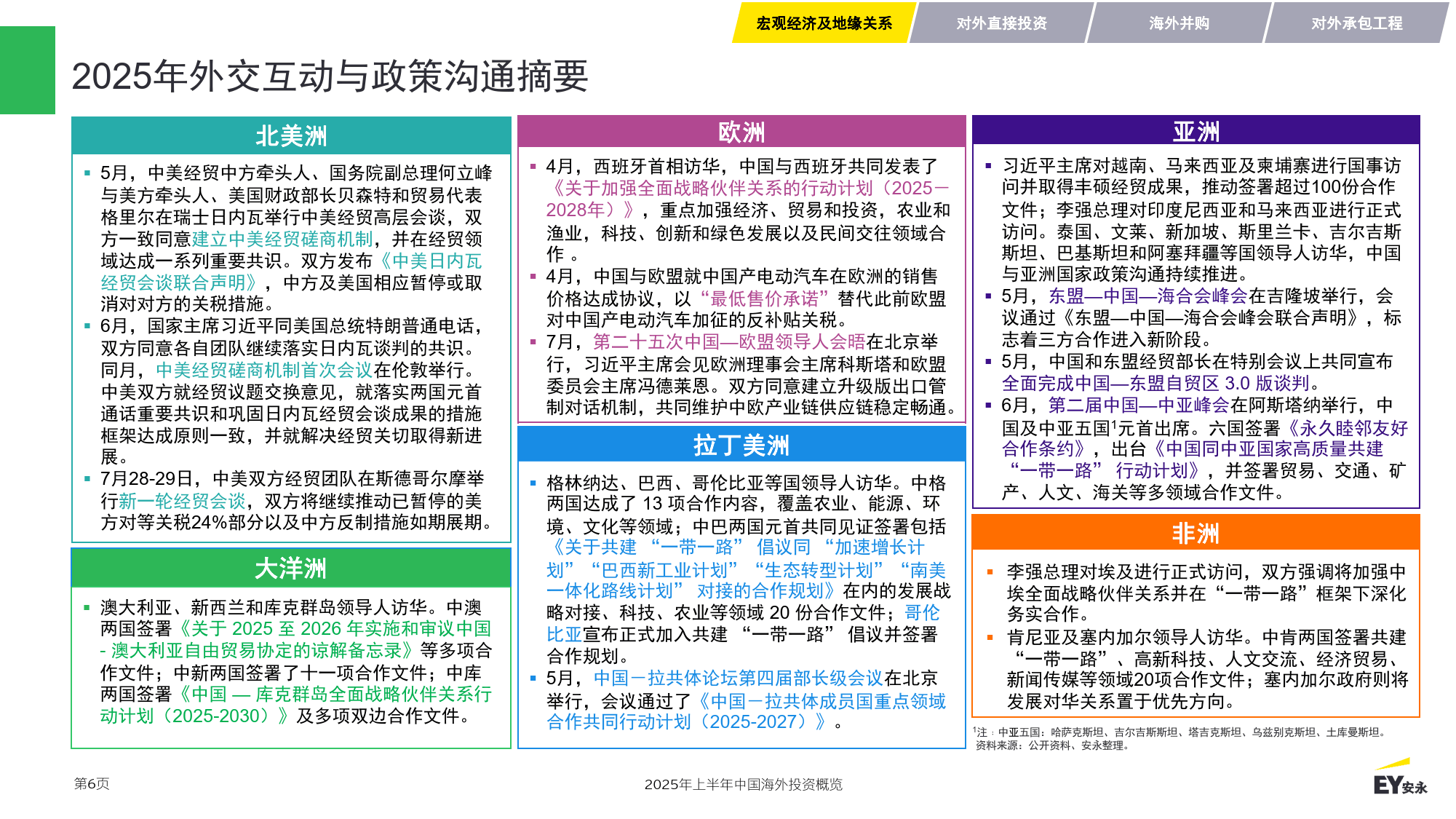
Task: Click the title 2025年外交互动与政策沟通摘要
Action: click(330, 76)
